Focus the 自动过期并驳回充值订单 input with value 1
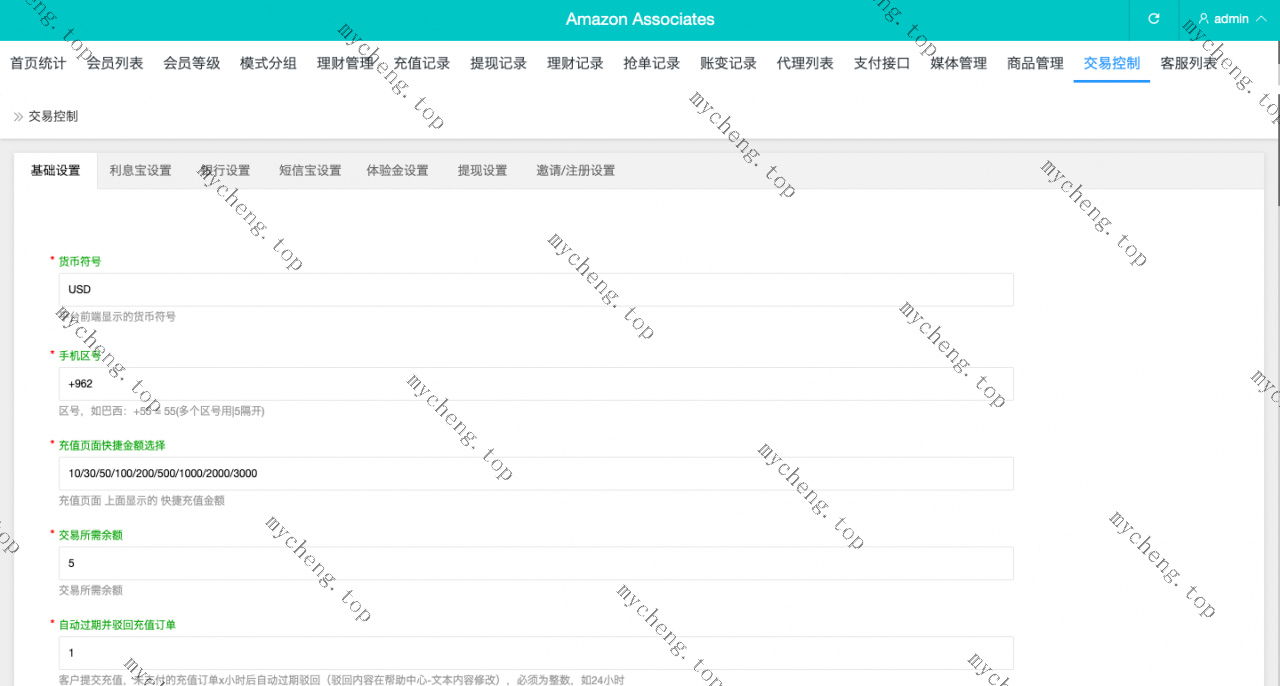 (x=536, y=653)
